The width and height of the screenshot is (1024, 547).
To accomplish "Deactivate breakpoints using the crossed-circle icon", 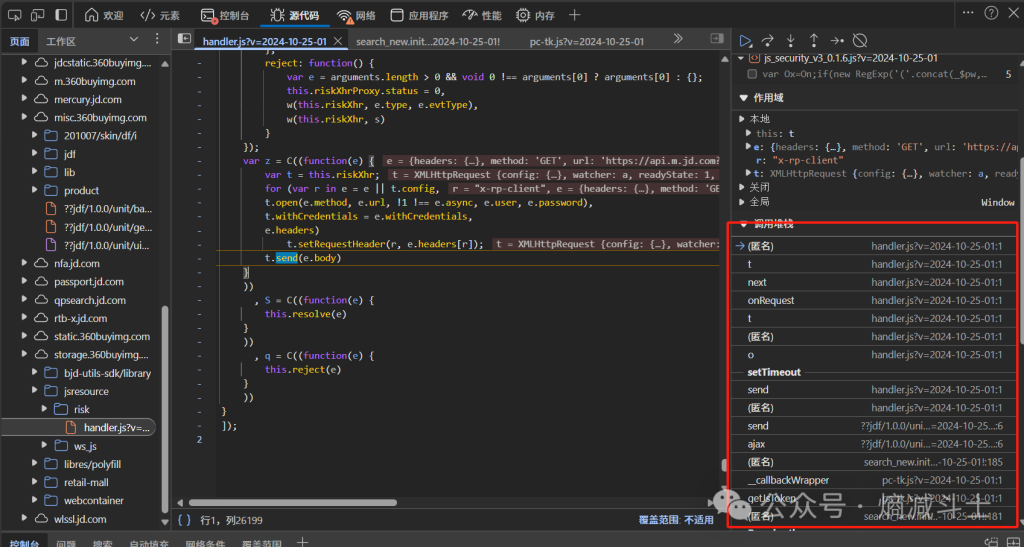I will click(860, 41).
